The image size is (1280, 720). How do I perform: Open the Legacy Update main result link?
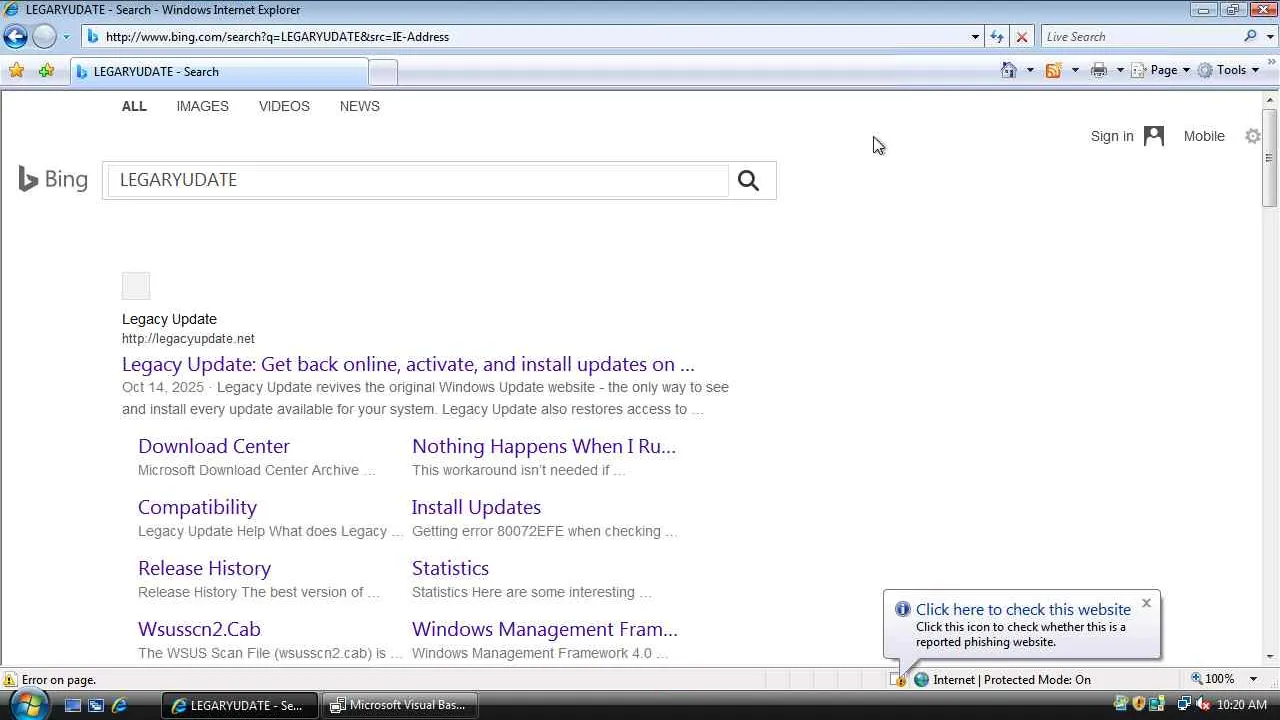pos(408,364)
